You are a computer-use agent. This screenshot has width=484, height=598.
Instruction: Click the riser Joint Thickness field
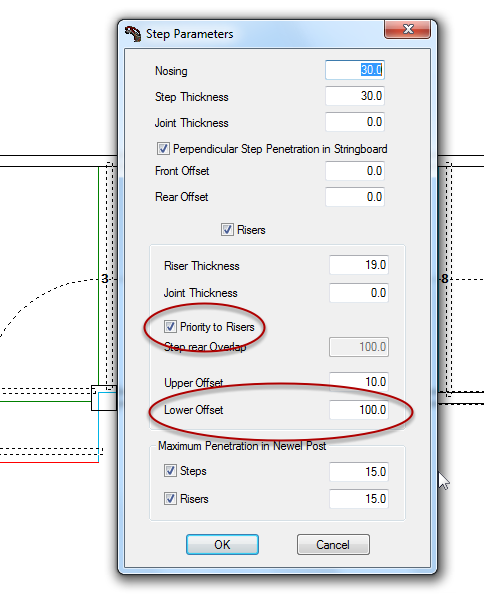pos(359,293)
